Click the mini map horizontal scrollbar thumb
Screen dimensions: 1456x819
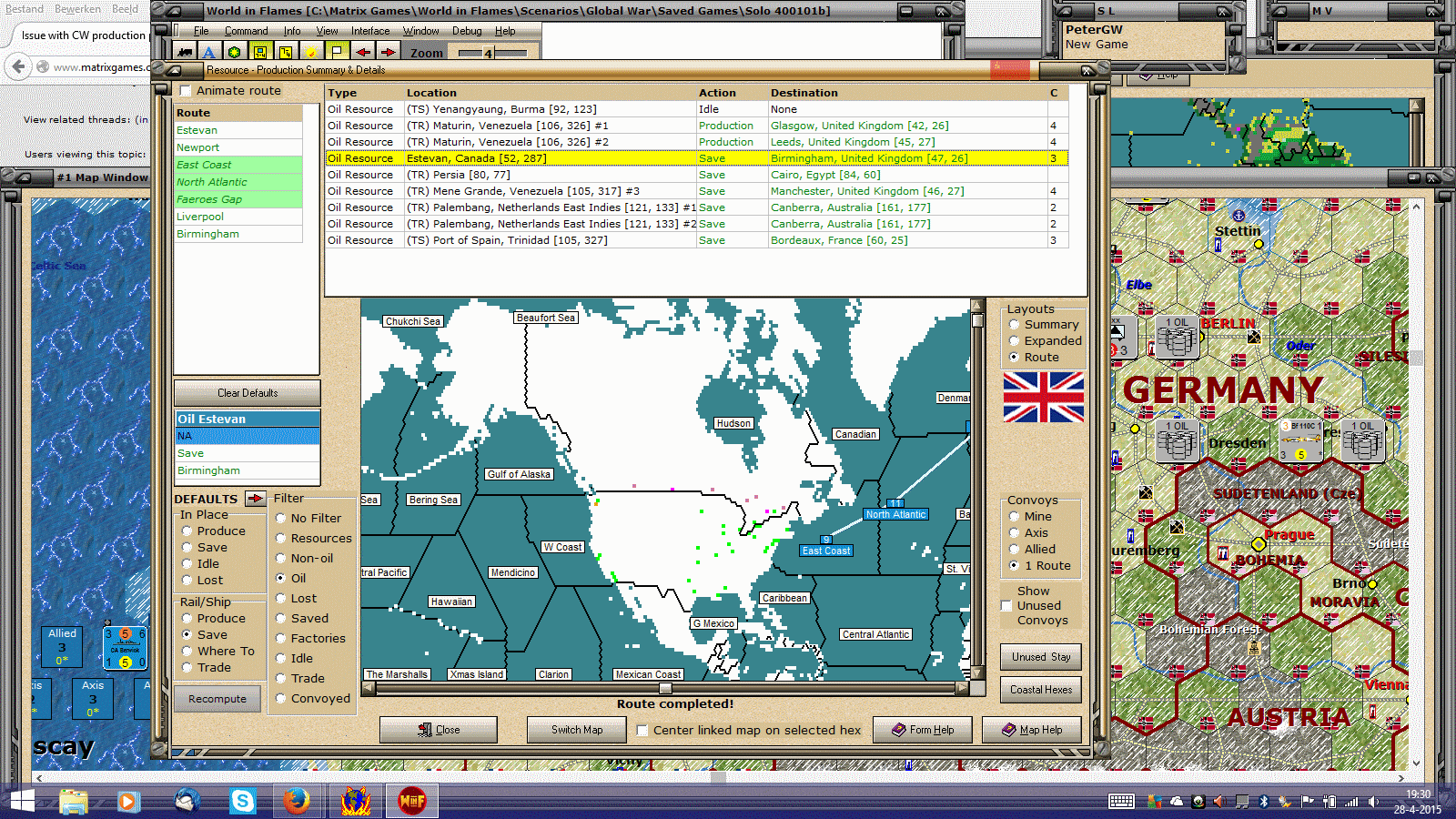[665, 689]
